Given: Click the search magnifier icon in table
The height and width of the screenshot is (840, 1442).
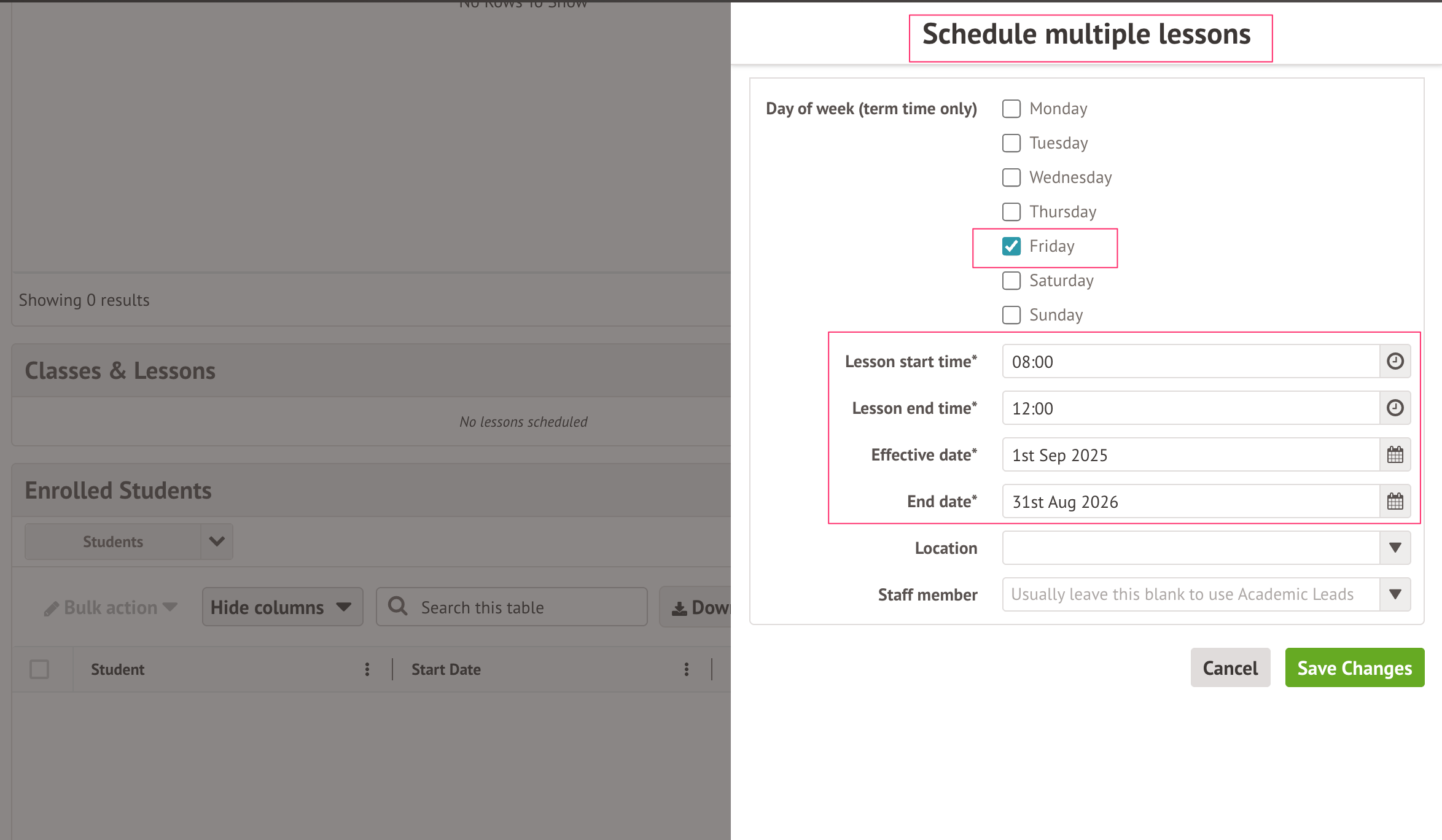Looking at the screenshot, I should point(398,607).
